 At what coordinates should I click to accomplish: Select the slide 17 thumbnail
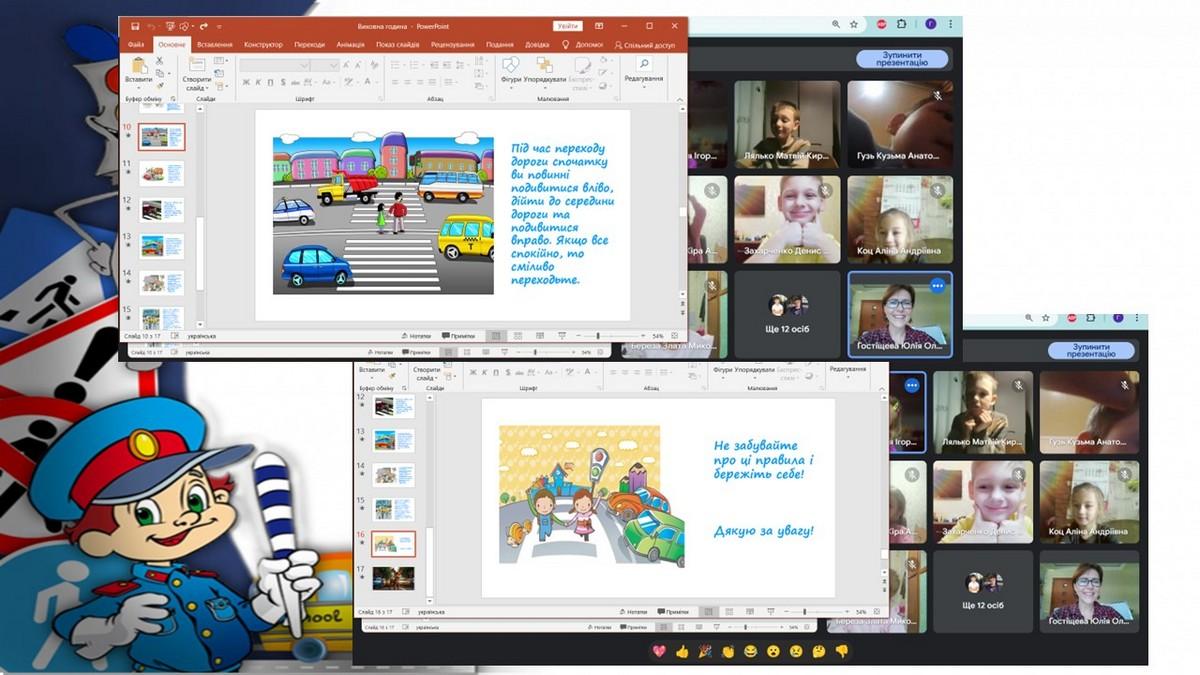click(x=394, y=578)
